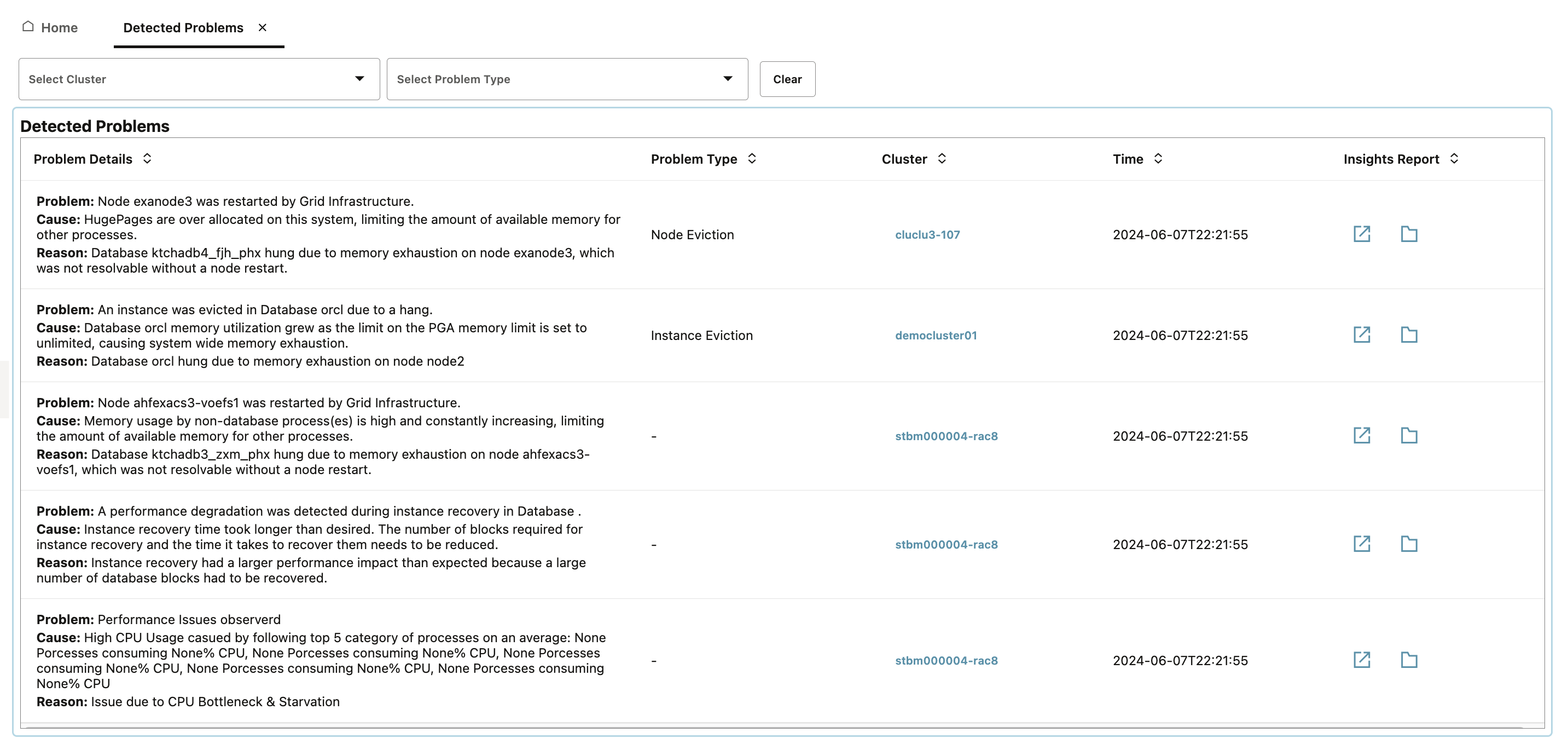Click folder icon in Node Eviction row
The image size is (1568, 750).
(x=1409, y=234)
